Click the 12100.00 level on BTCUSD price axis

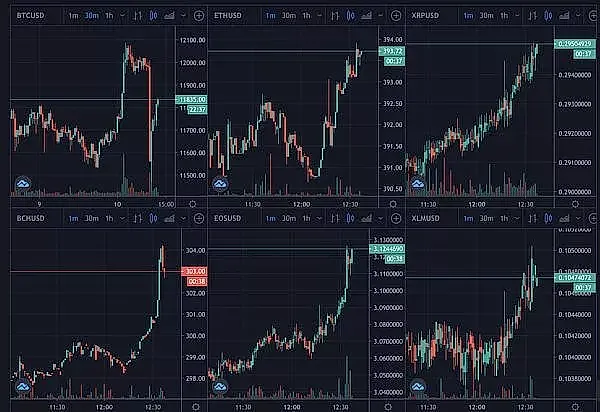tap(192, 40)
